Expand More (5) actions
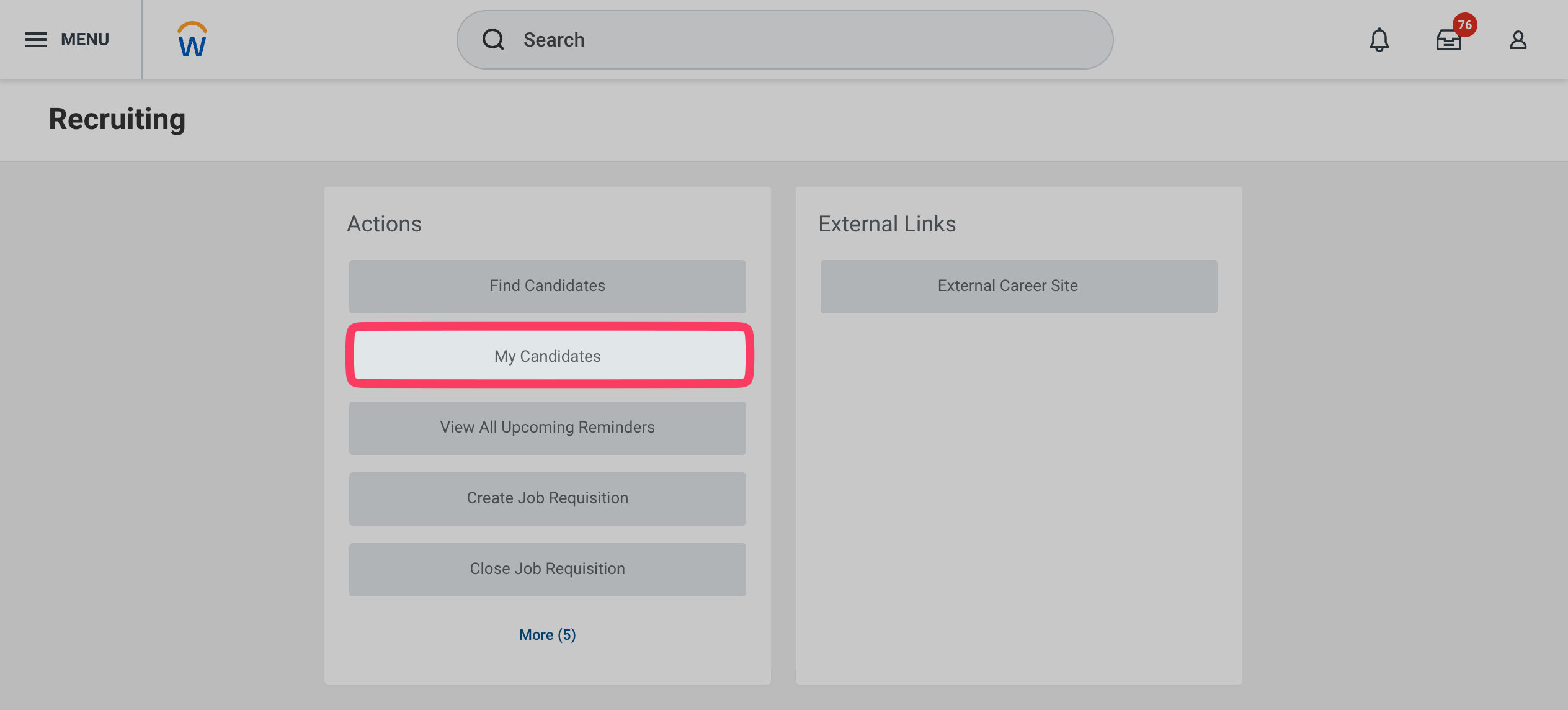1568x710 pixels. pos(547,635)
